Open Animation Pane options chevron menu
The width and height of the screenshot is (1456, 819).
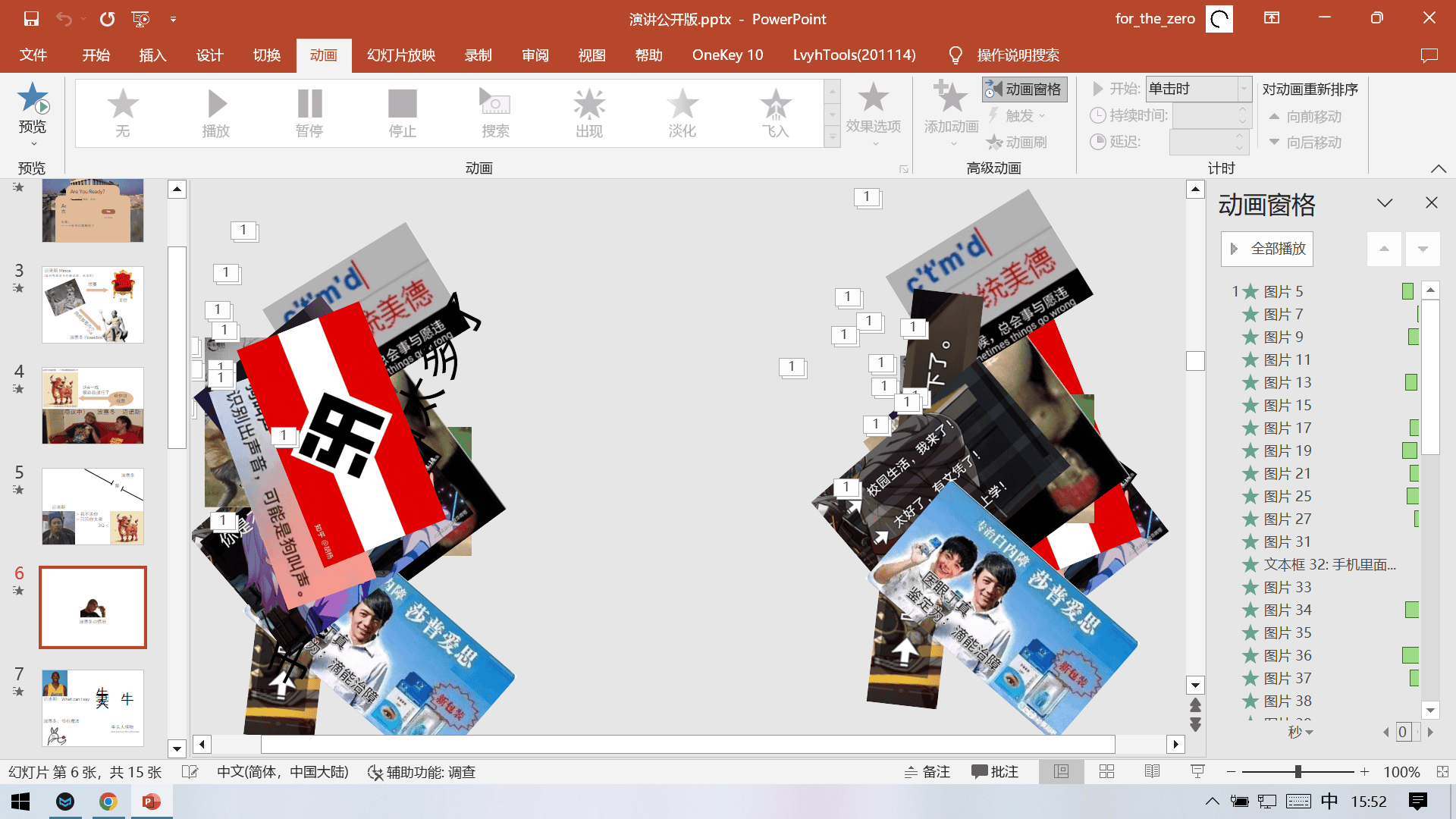coord(1385,203)
